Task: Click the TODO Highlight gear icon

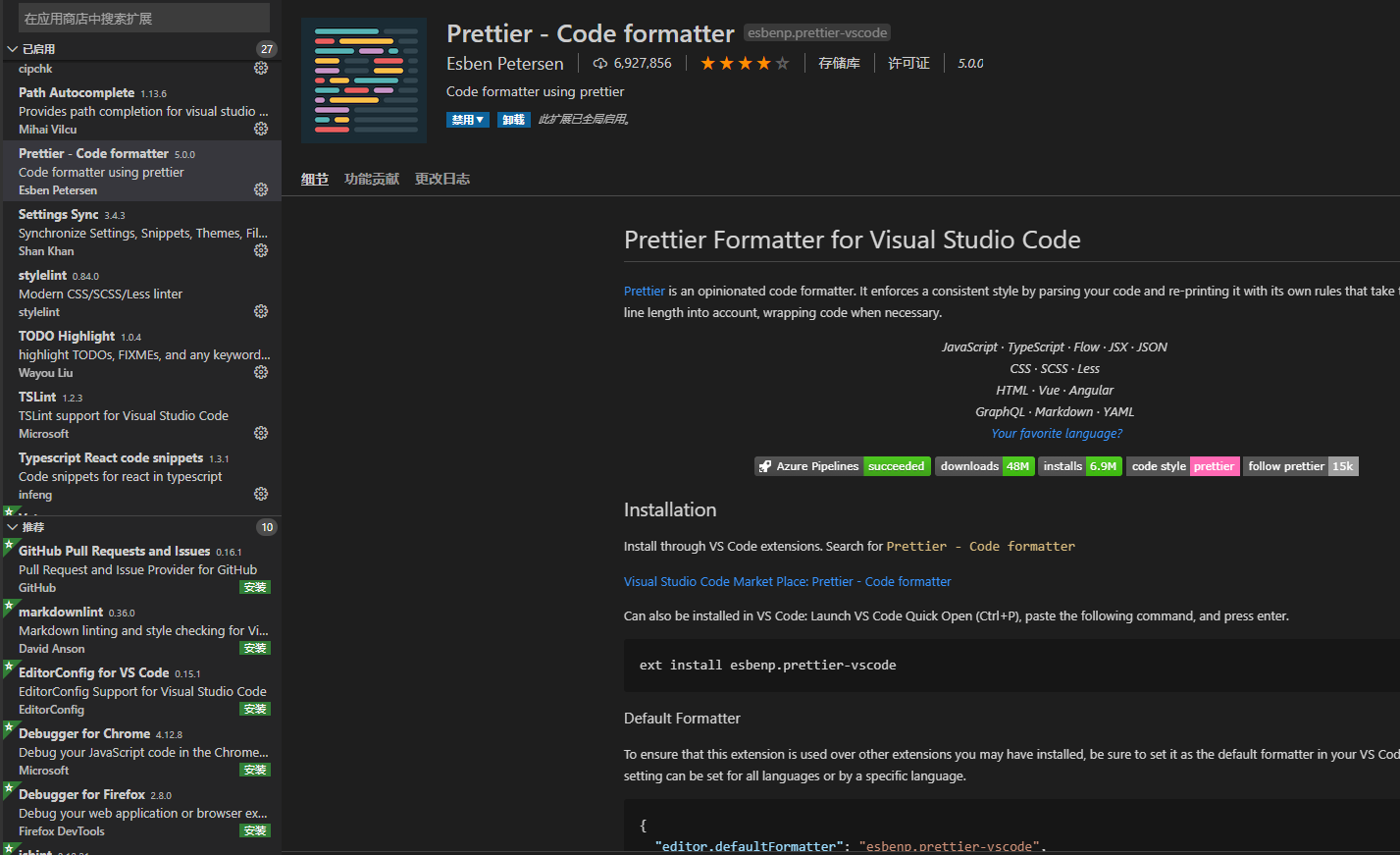Action: 260,371
